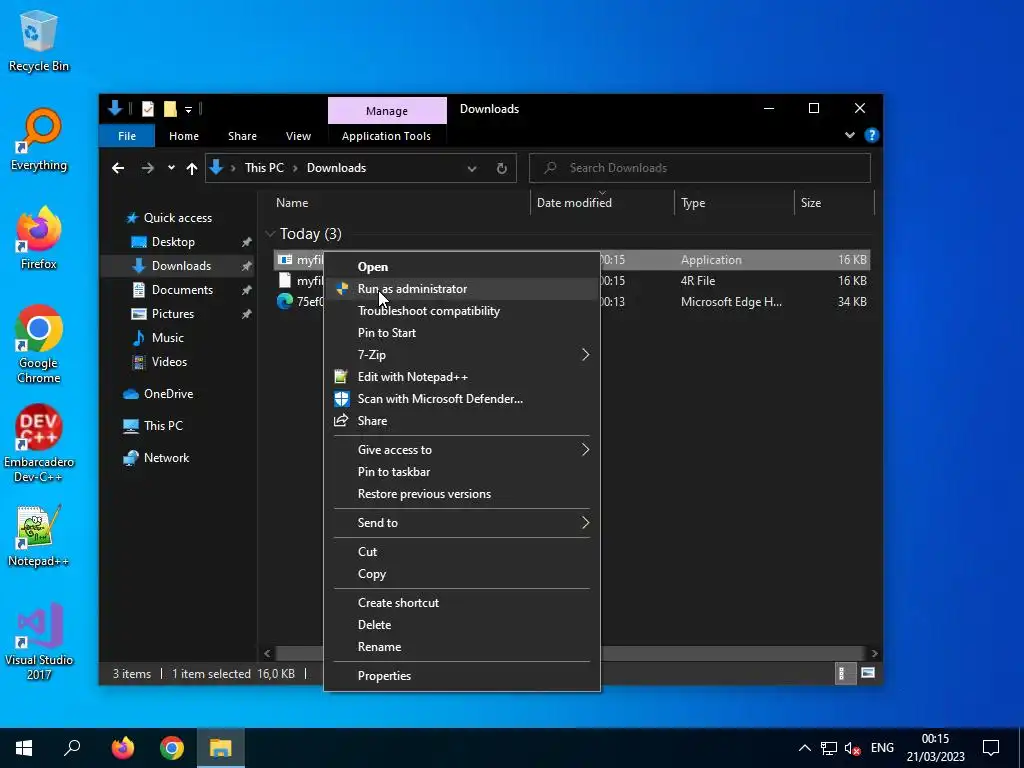Expand the ribbon with the chevron
The image size is (1024, 768).
click(x=850, y=135)
